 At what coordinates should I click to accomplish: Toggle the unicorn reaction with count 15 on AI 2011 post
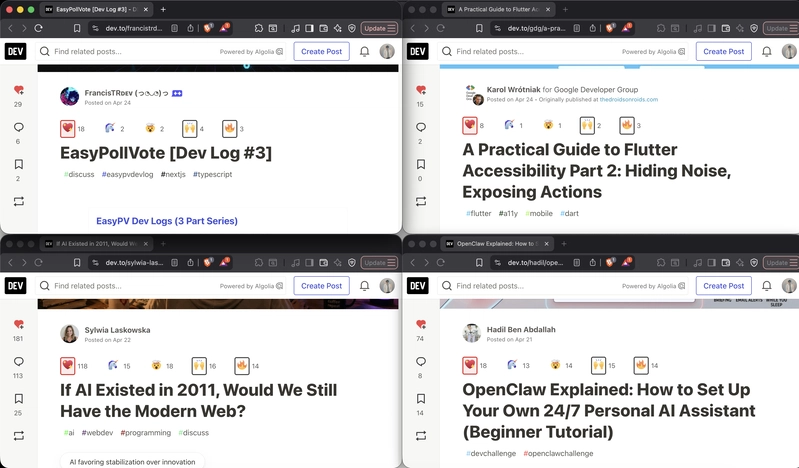point(113,366)
